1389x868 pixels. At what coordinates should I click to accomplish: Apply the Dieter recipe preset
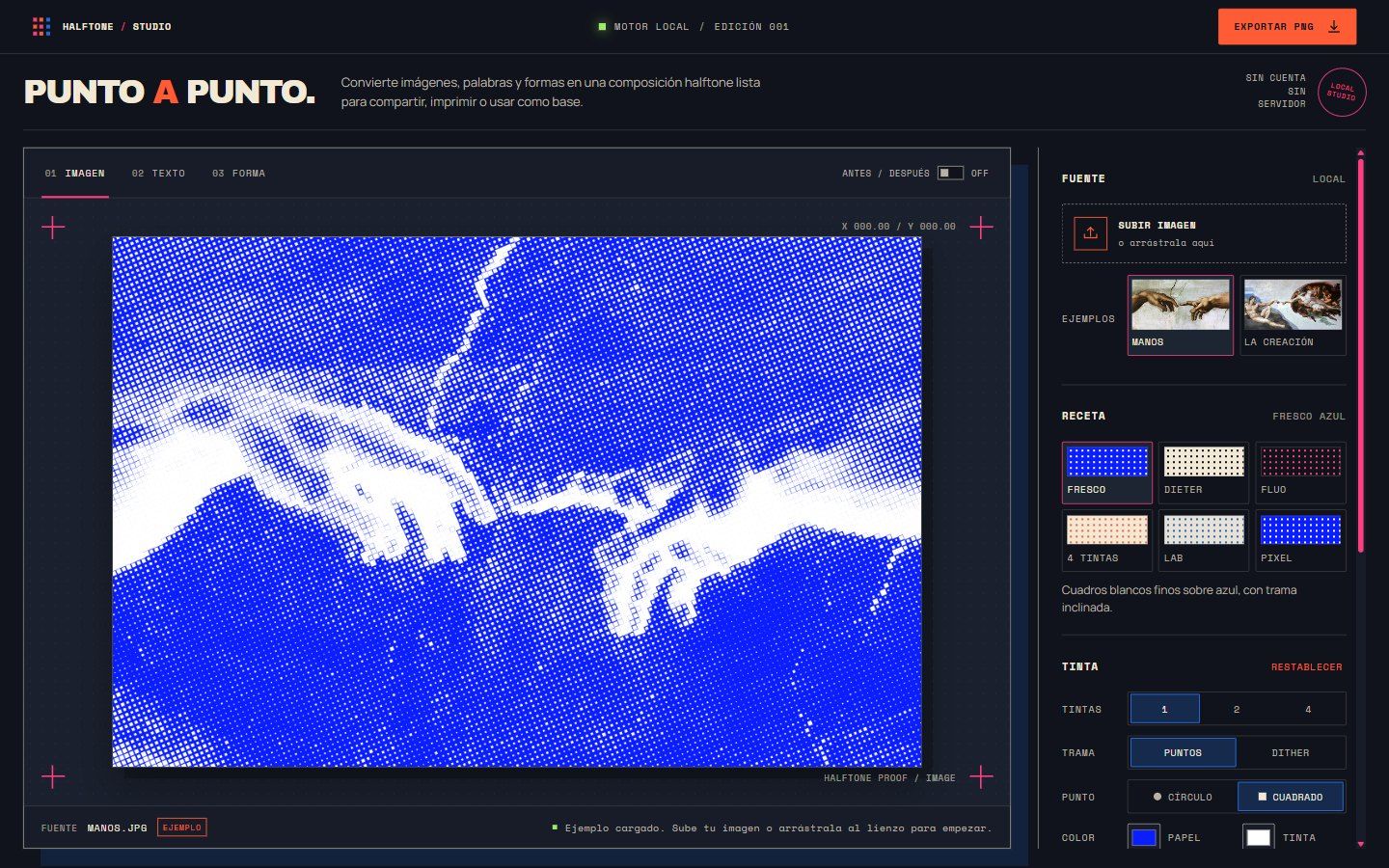[x=1204, y=473]
